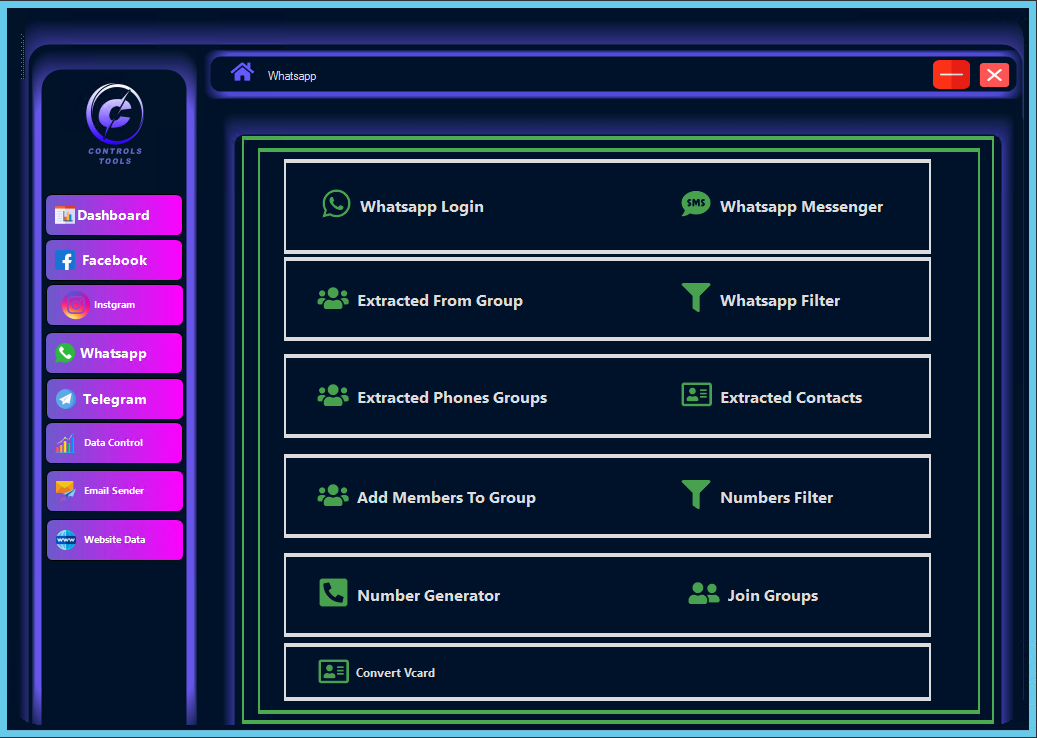Screen dimensions: 1037x738
Task: Click the SMS bubble icon for Whatsapp Messenger
Action: [696, 204]
